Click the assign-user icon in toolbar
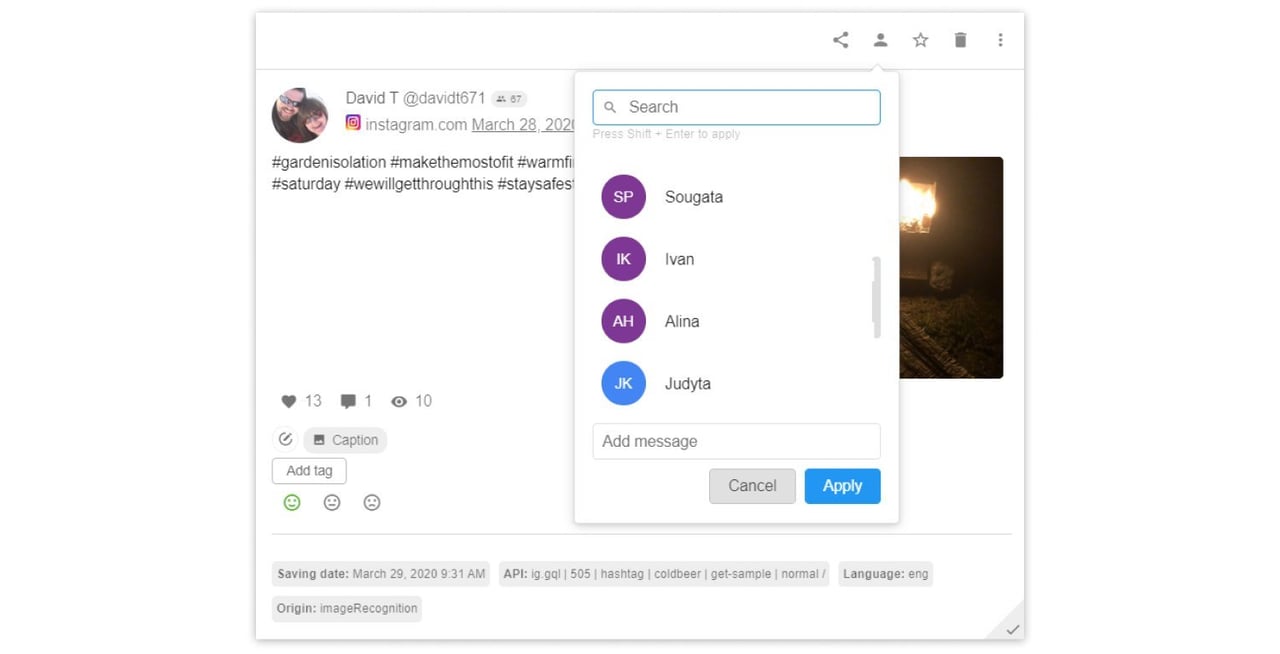The width and height of the screenshot is (1280, 654). point(880,40)
